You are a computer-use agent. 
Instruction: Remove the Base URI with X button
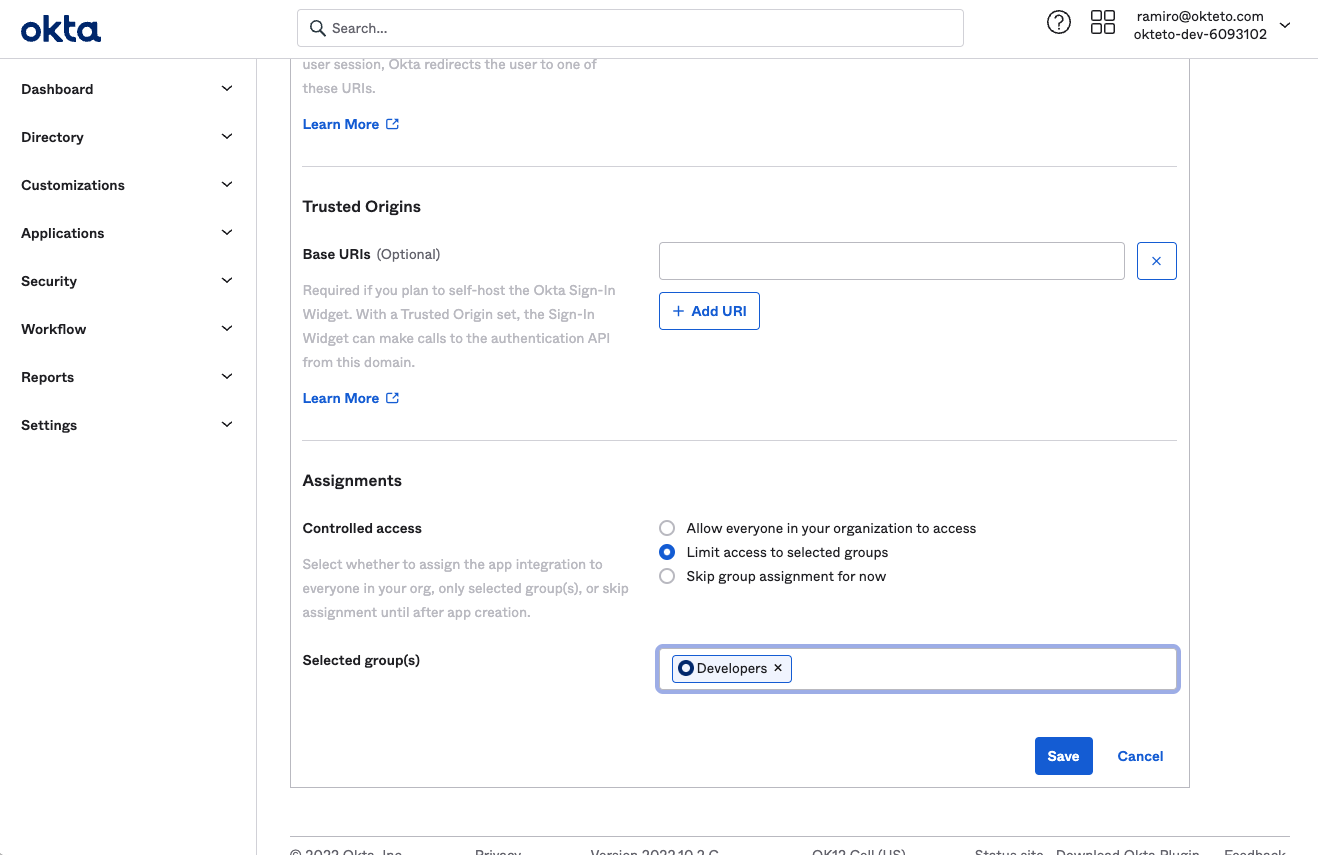1157,261
